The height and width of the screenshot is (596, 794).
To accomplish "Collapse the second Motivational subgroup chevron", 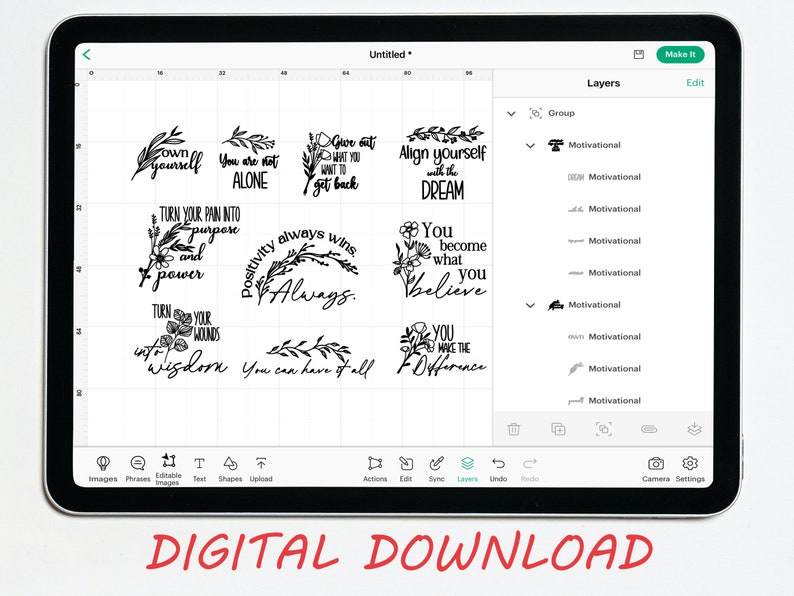I will click(x=530, y=305).
